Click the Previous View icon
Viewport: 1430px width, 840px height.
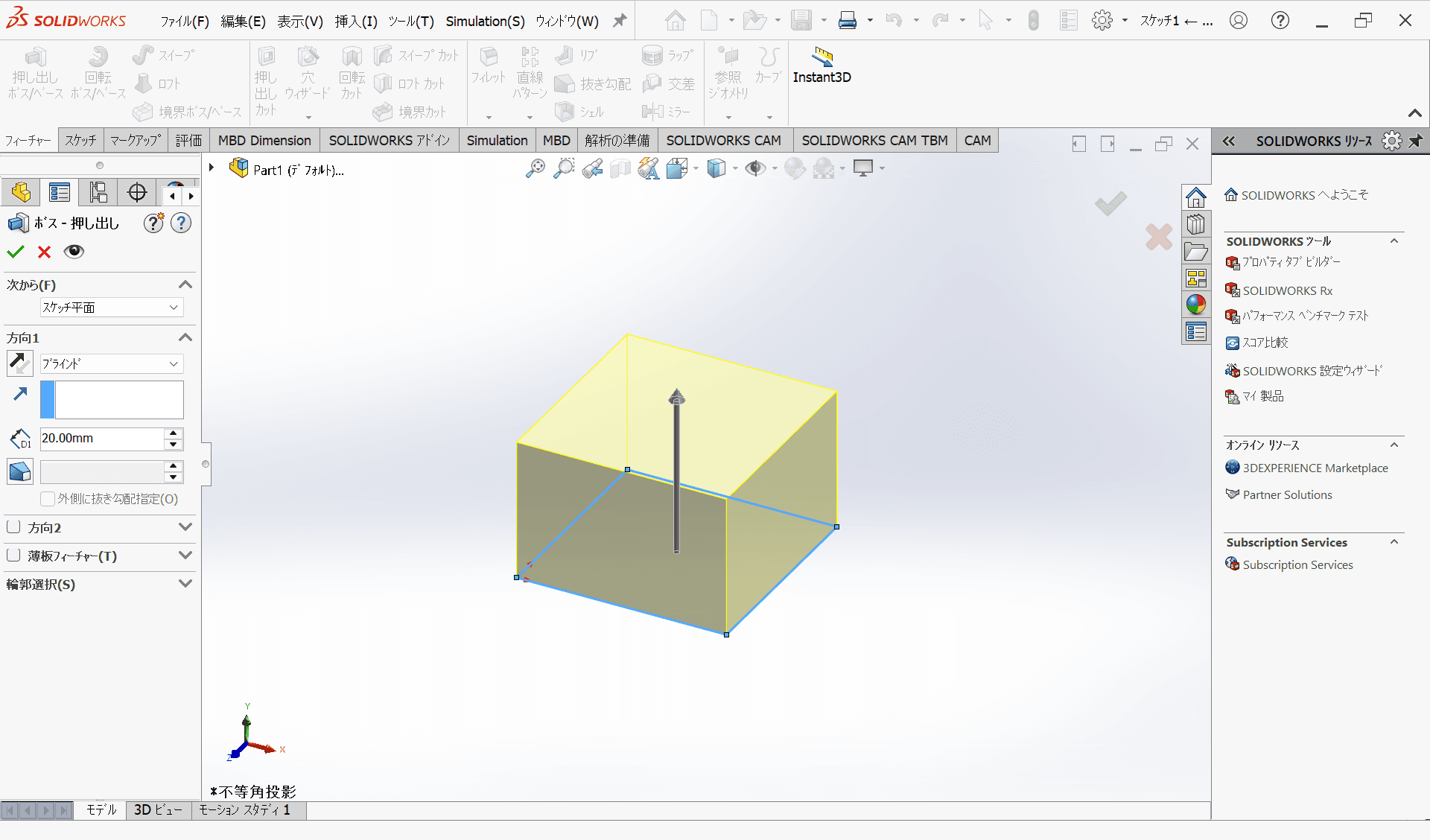click(593, 169)
